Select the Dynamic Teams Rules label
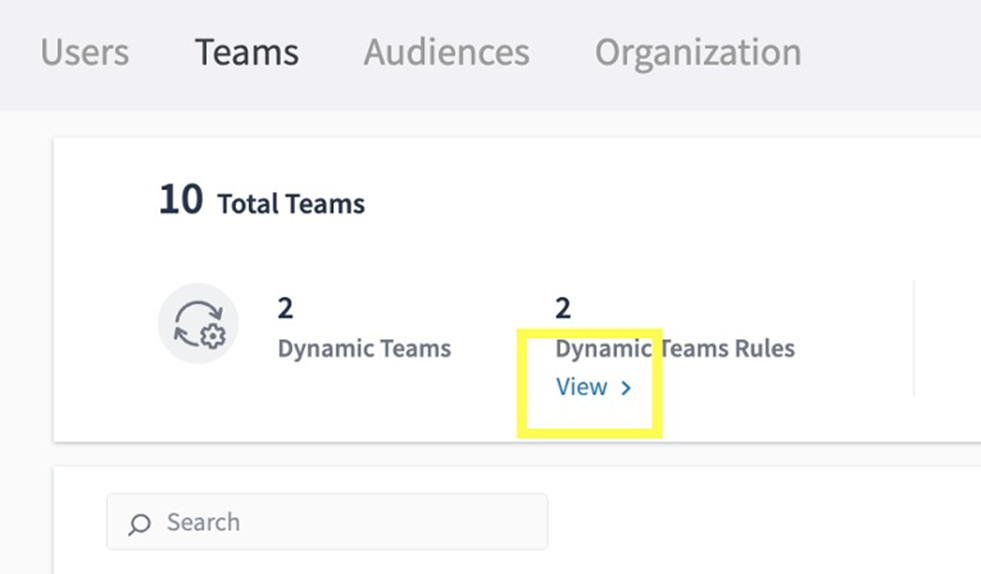The height and width of the screenshot is (574, 981). 675,349
